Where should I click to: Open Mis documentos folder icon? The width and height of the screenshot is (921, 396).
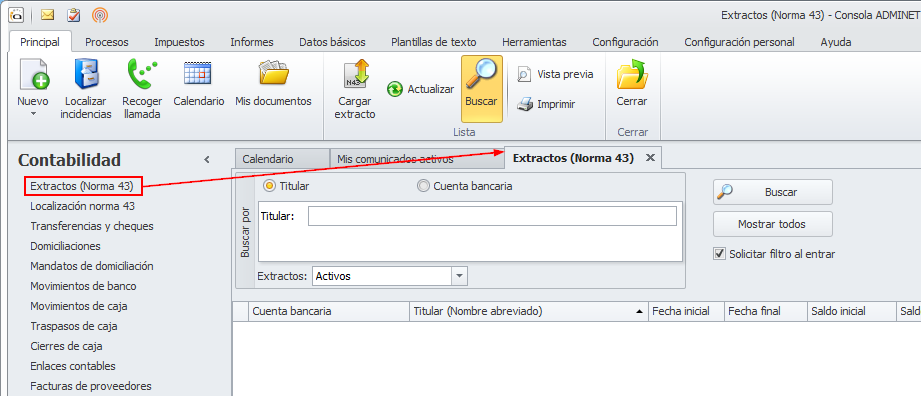click(x=273, y=74)
